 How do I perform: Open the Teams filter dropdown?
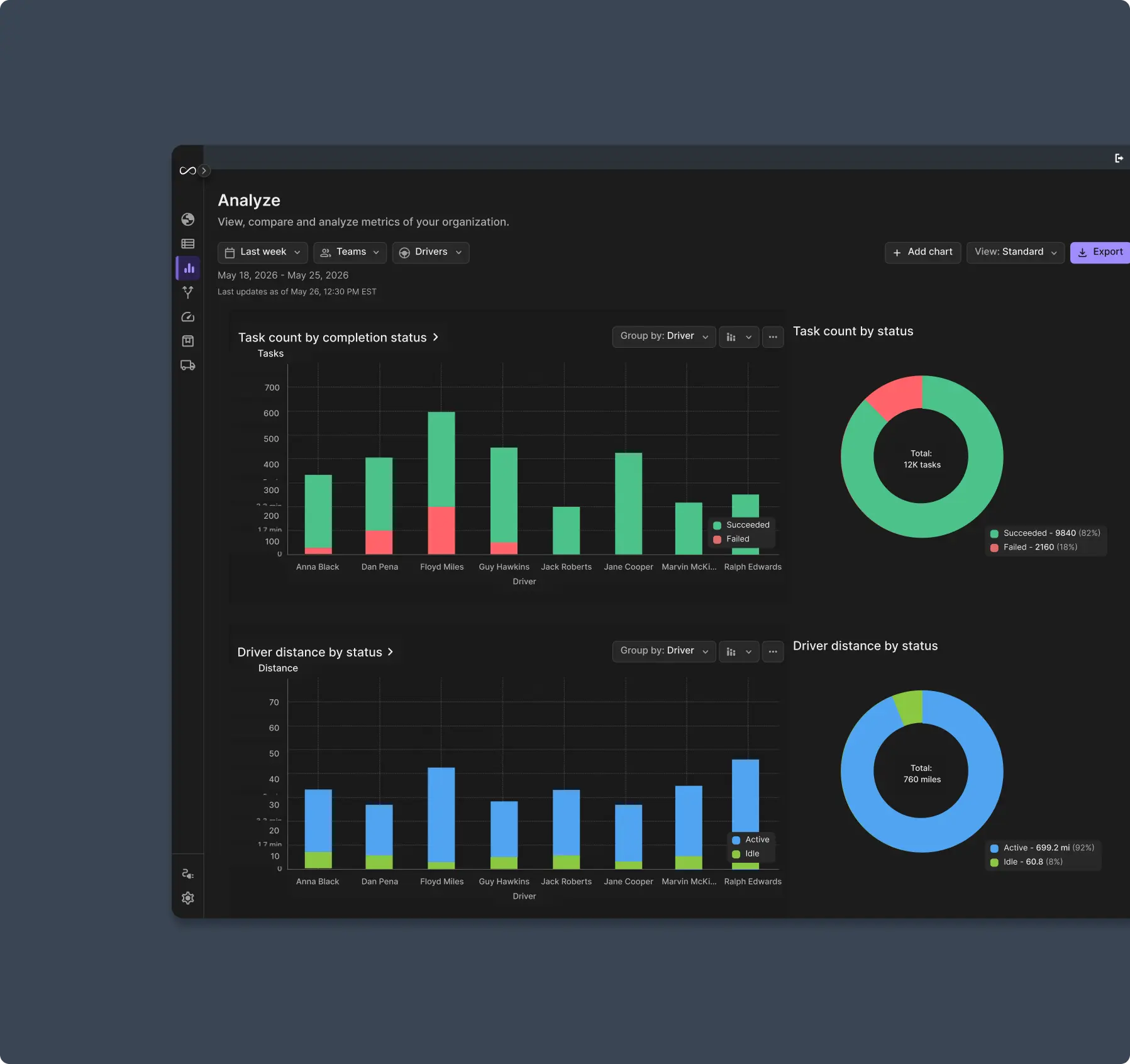(x=350, y=252)
